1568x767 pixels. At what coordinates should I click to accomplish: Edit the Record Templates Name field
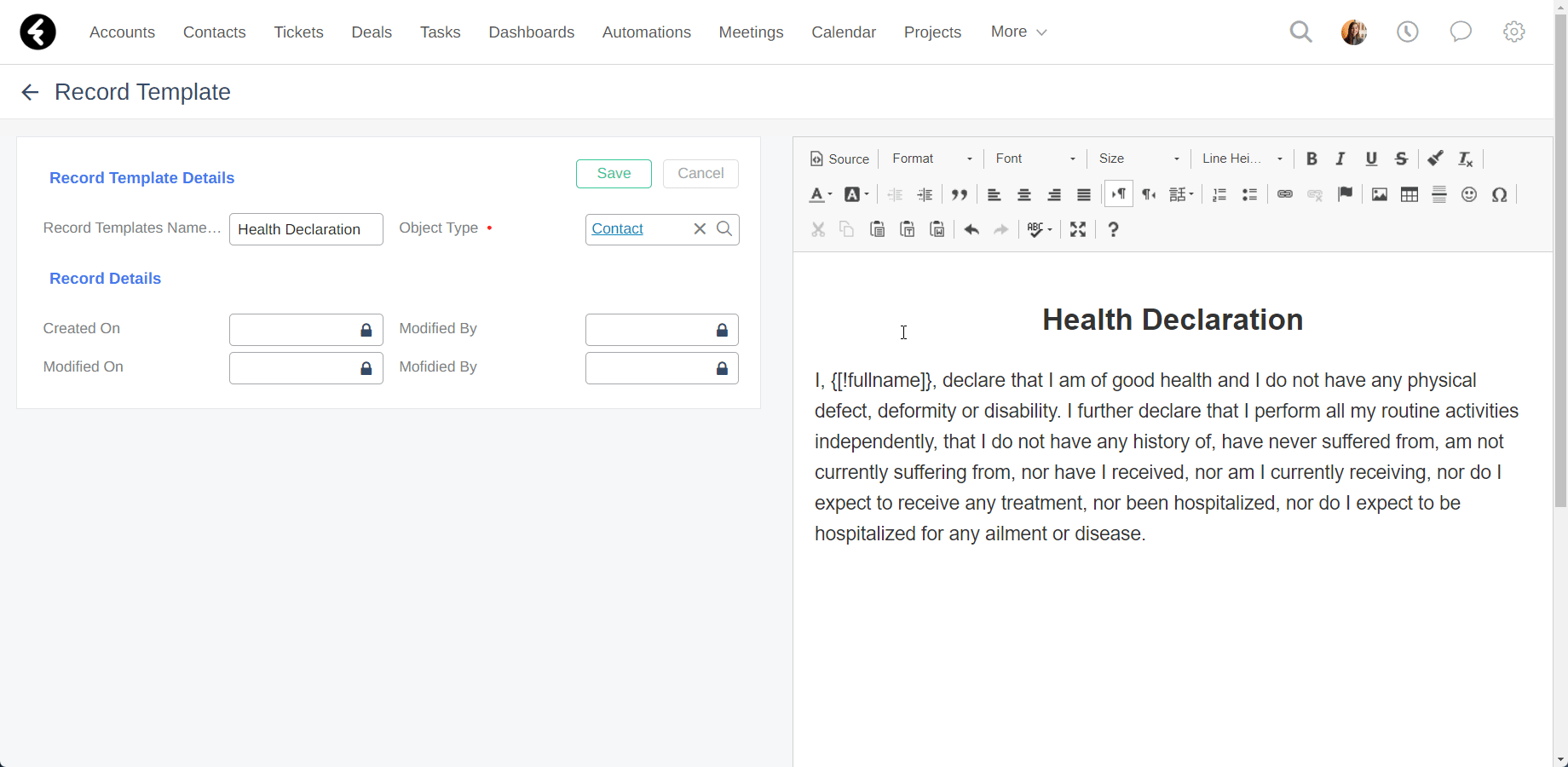tap(306, 229)
